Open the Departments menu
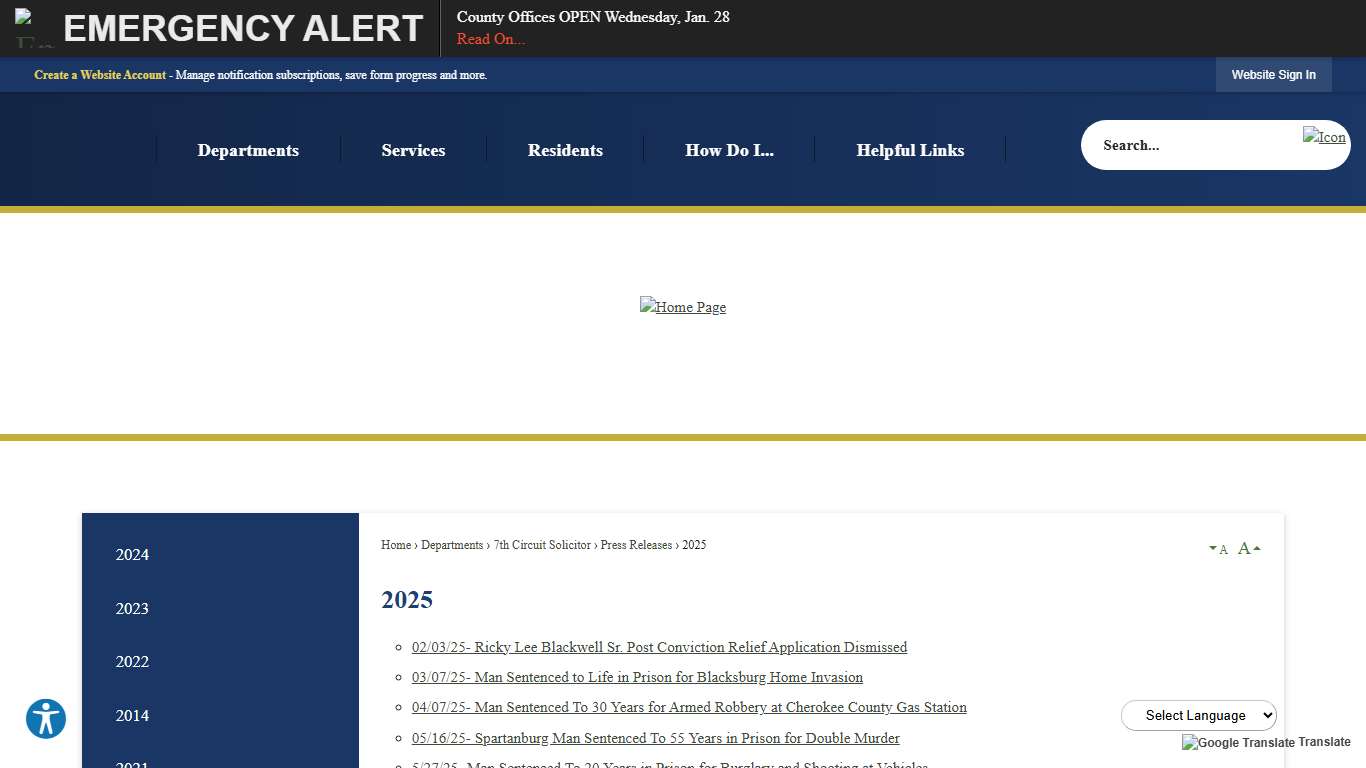This screenshot has height=768, width=1366. click(x=248, y=150)
